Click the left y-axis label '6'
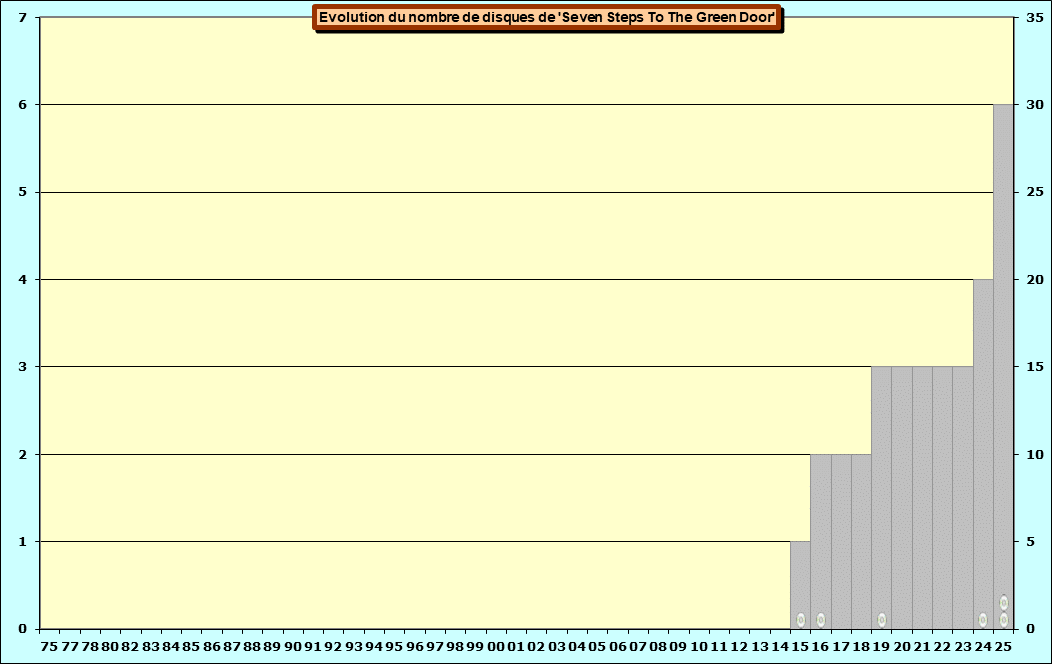Viewport: 1052px width, 664px height. [x=23, y=105]
